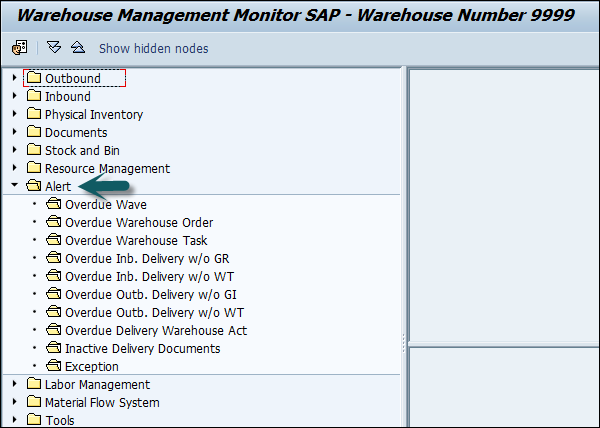Click the expand all nodes icon

coord(54,48)
